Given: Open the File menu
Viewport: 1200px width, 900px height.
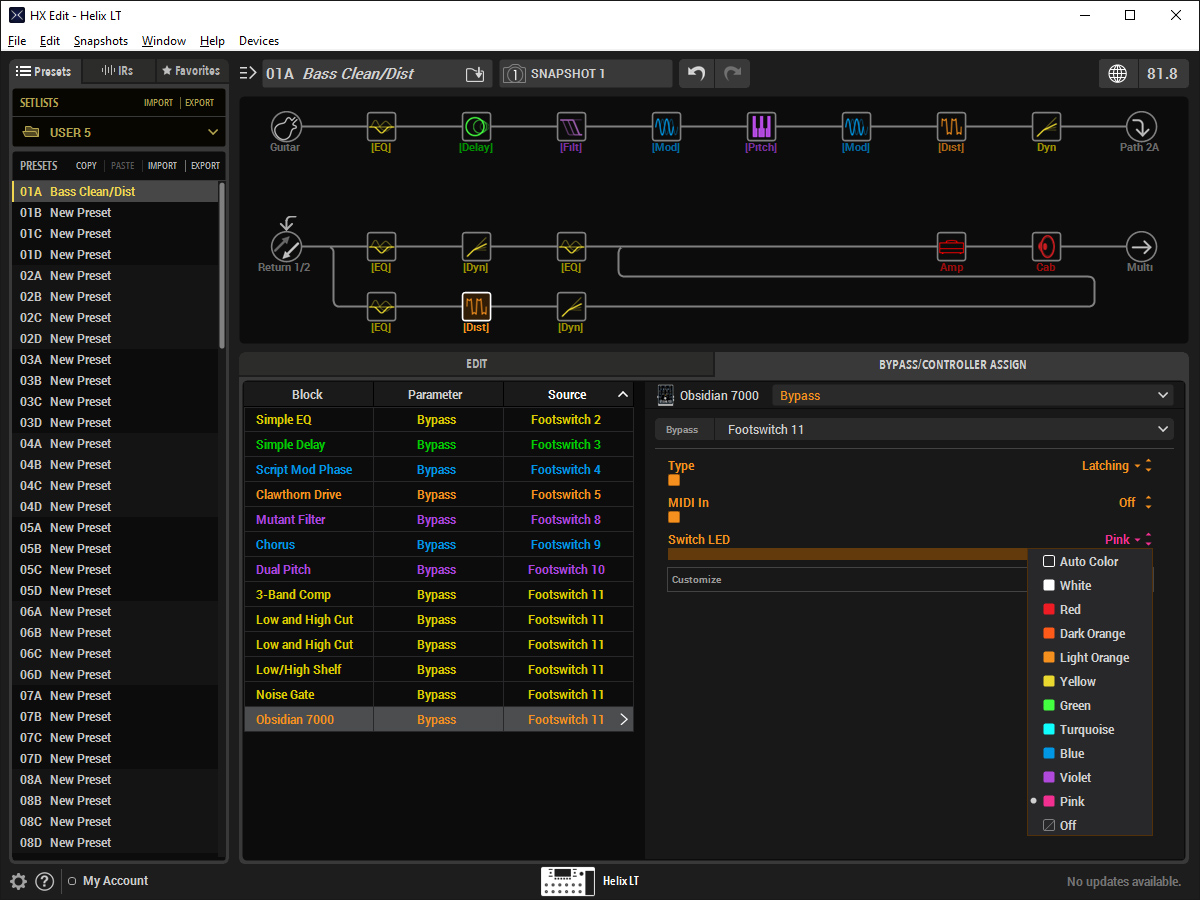Looking at the screenshot, I should click(17, 41).
